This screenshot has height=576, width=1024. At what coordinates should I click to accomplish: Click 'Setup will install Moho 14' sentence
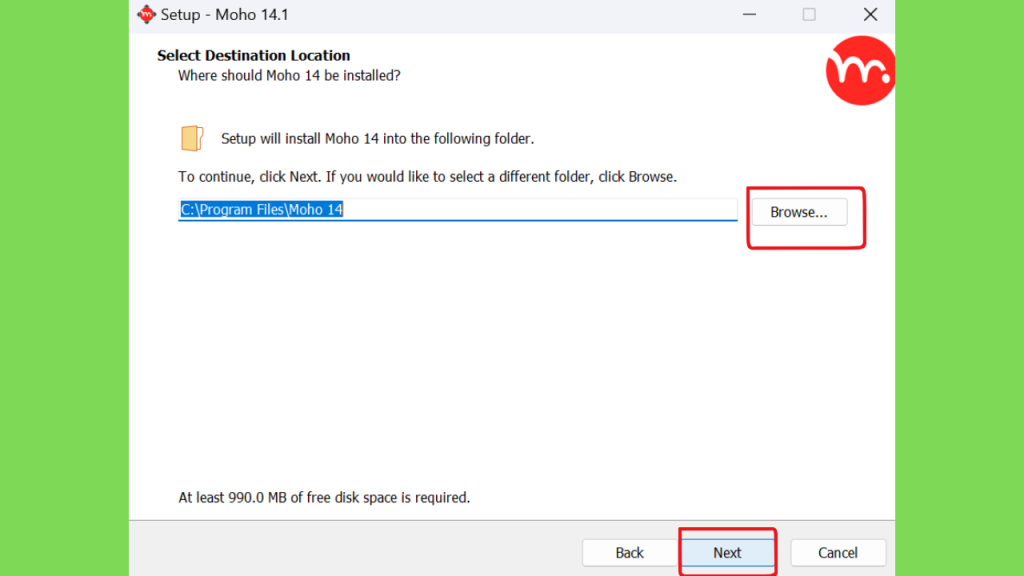coord(377,138)
